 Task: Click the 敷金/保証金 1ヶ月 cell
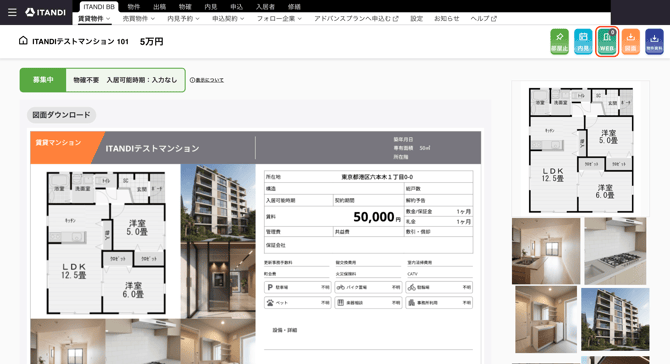439,211
